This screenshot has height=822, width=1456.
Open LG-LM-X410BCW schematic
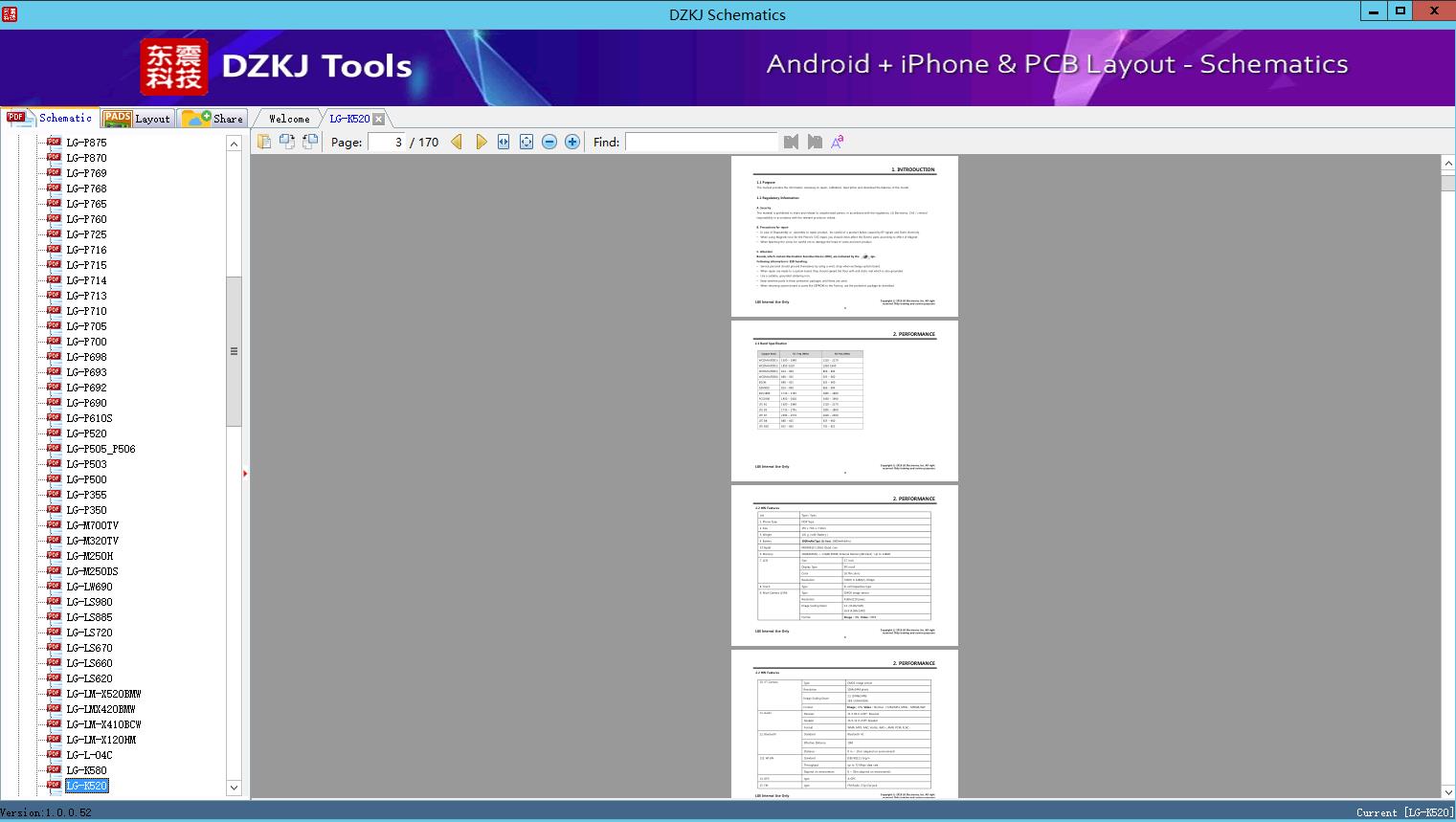tap(103, 724)
